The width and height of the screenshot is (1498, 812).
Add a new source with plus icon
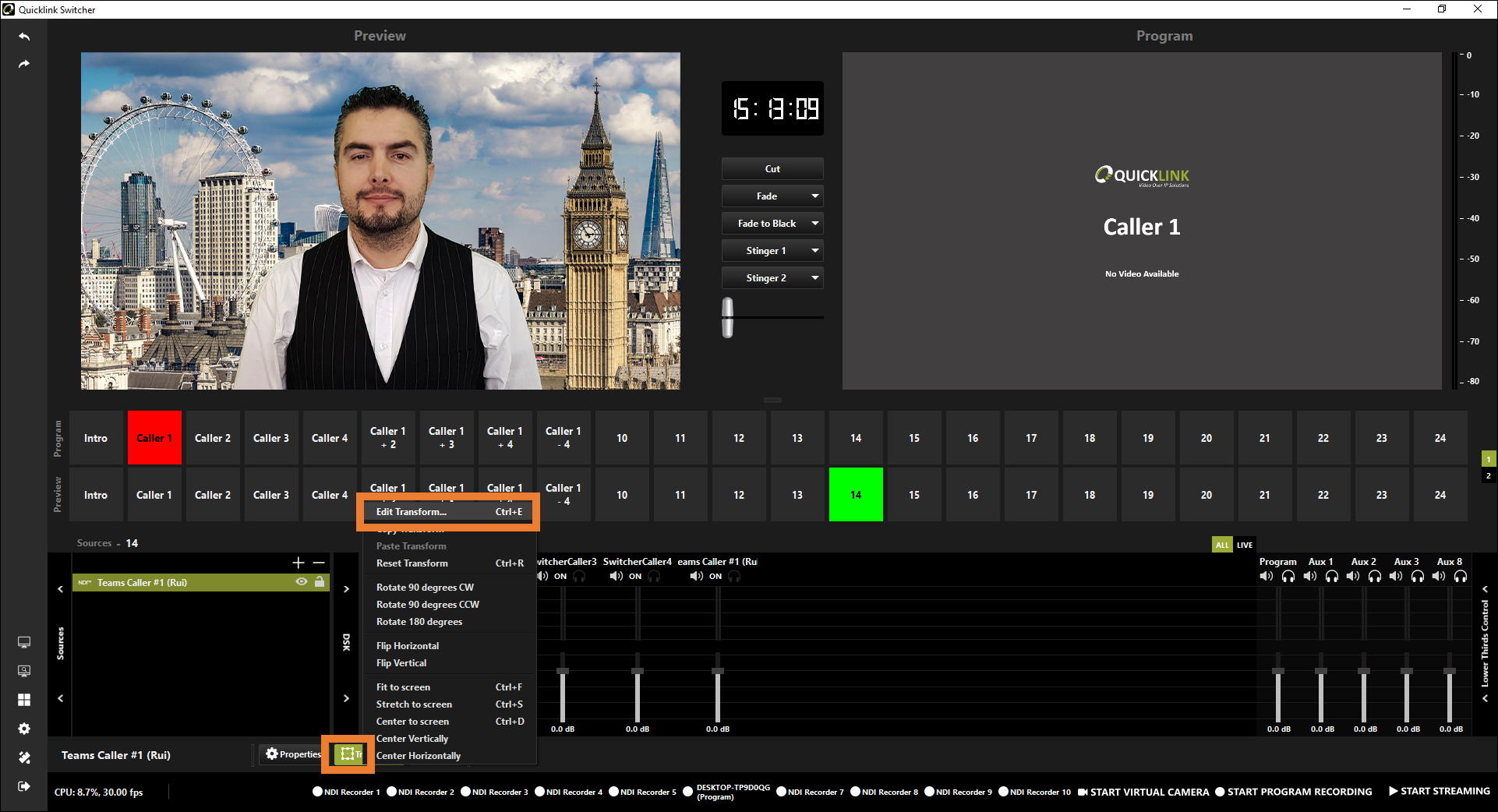click(298, 563)
